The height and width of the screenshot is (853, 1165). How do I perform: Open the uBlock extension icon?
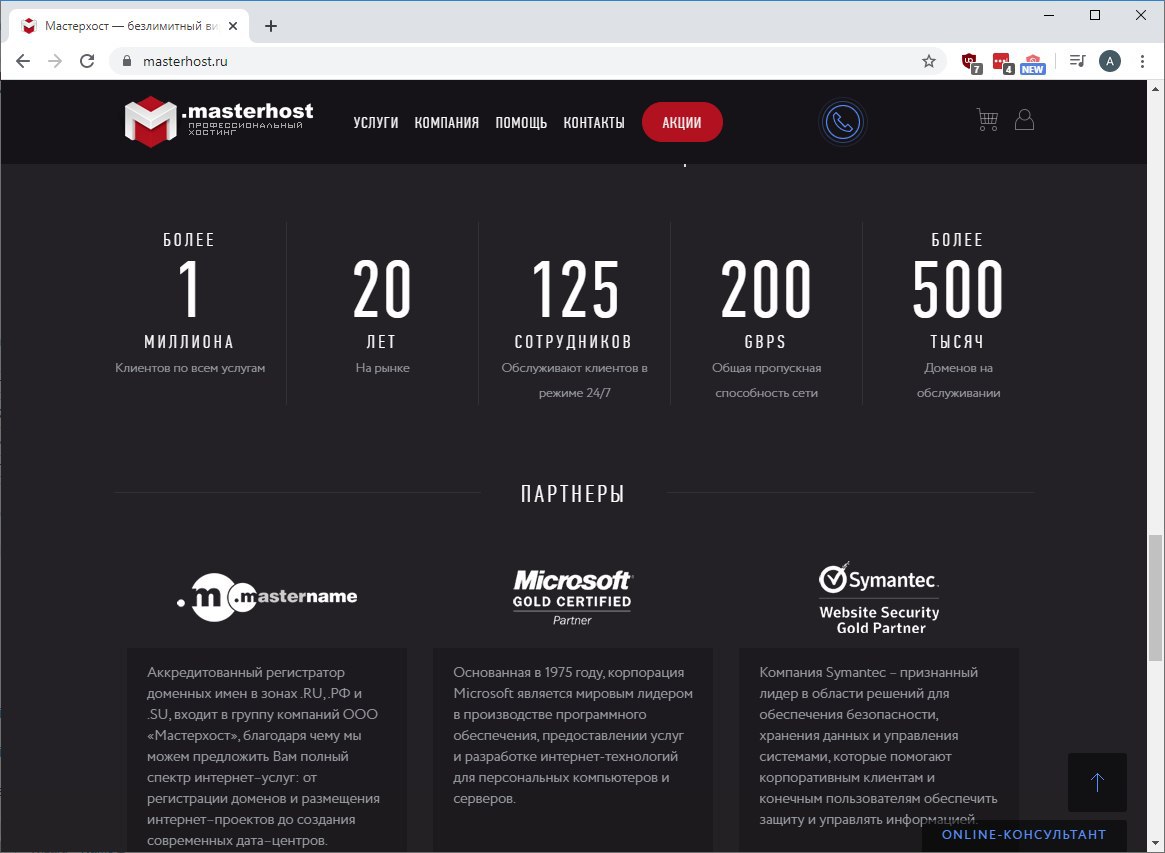(x=970, y=62)
